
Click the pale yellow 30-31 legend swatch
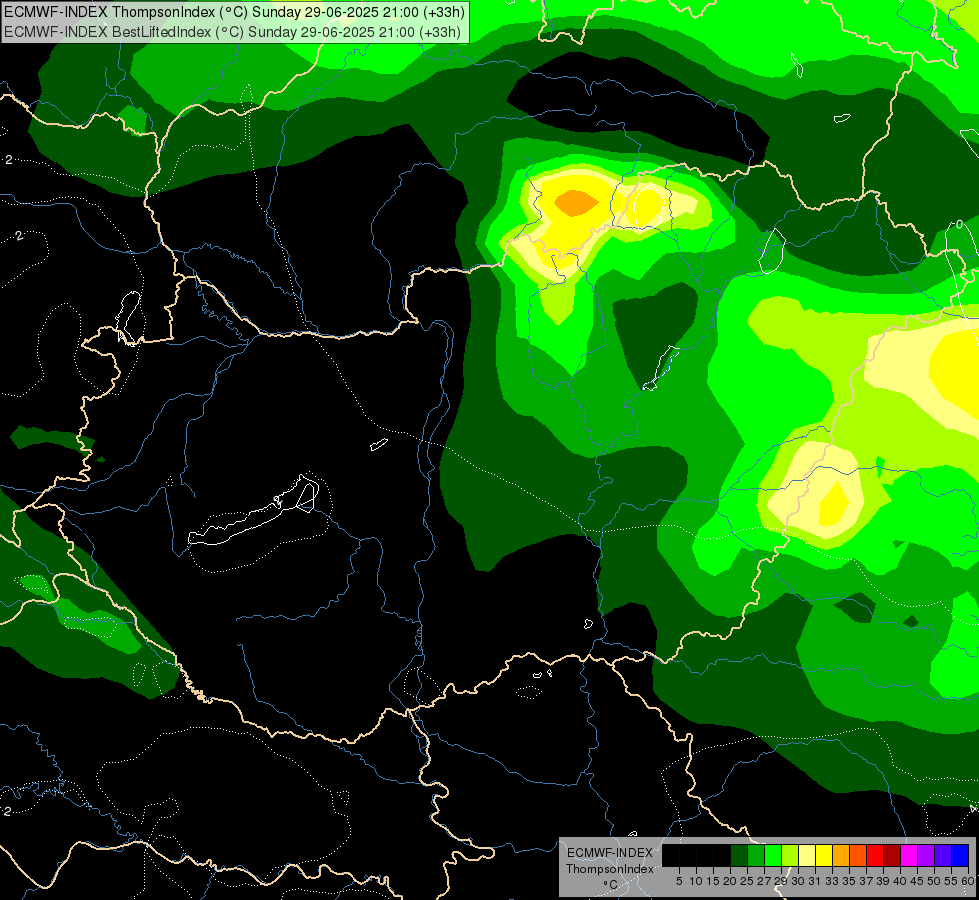pos(807,855)
